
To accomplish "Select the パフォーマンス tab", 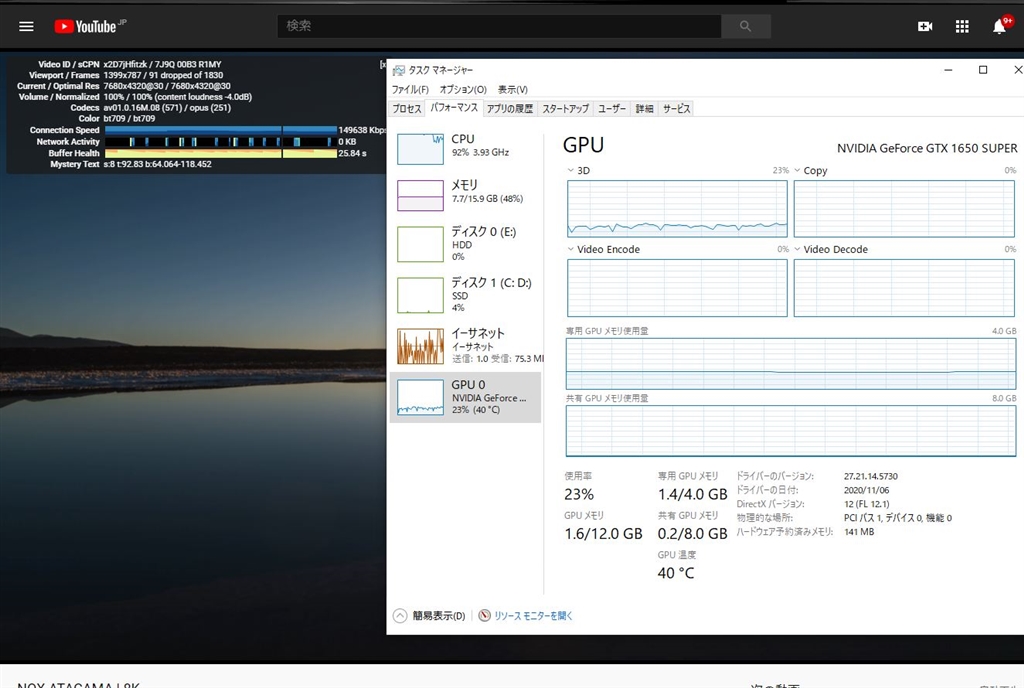I will [x=454, y=108].
